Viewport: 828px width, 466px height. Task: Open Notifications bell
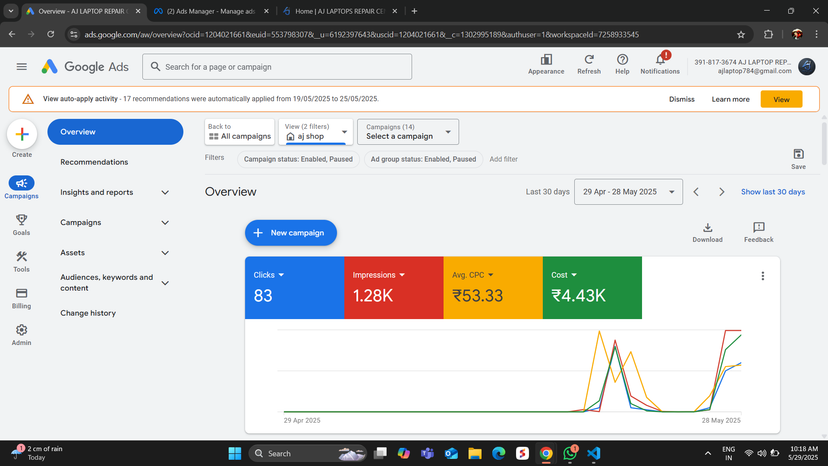[660, 64]
